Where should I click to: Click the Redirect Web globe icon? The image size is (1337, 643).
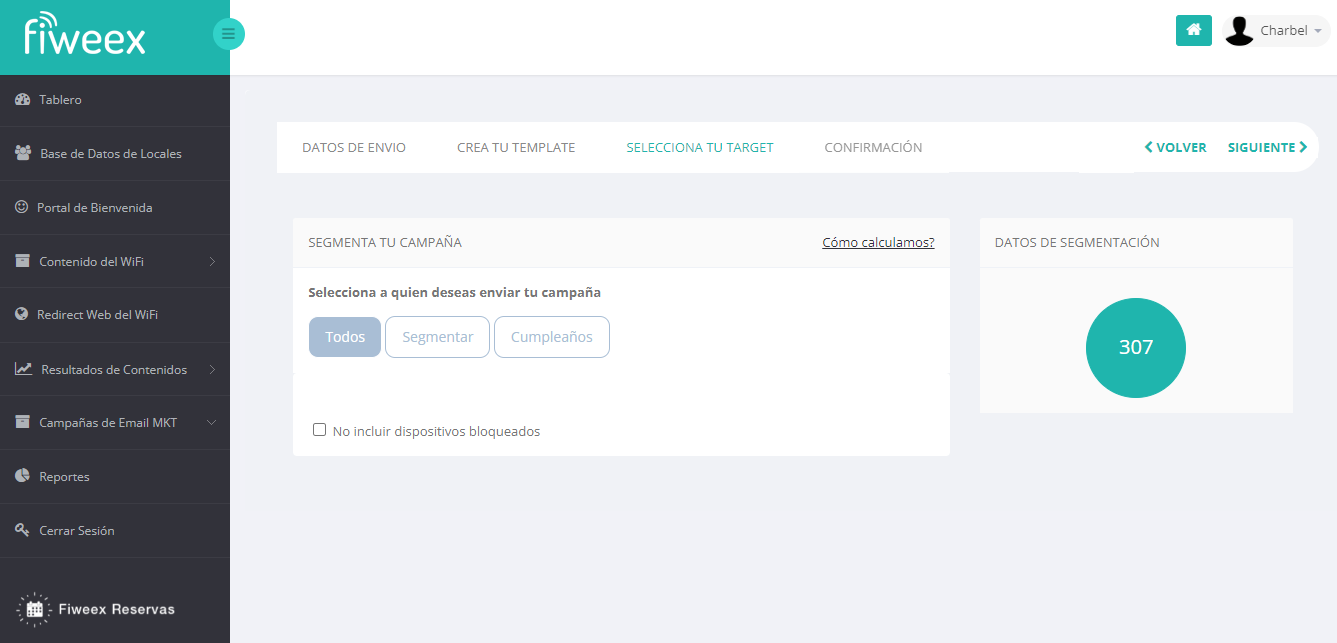[x=21, y=314]
